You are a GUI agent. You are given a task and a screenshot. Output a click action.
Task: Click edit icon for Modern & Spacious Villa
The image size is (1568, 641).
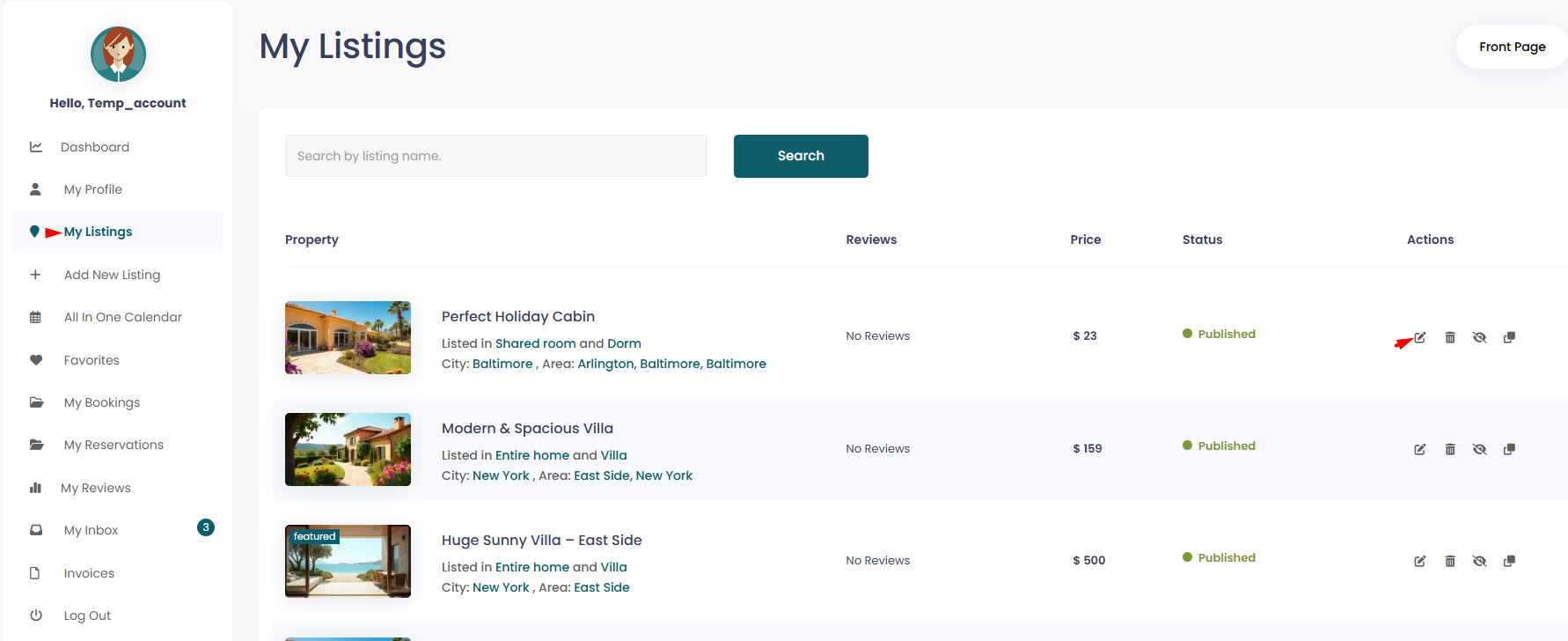[1420, 449]
